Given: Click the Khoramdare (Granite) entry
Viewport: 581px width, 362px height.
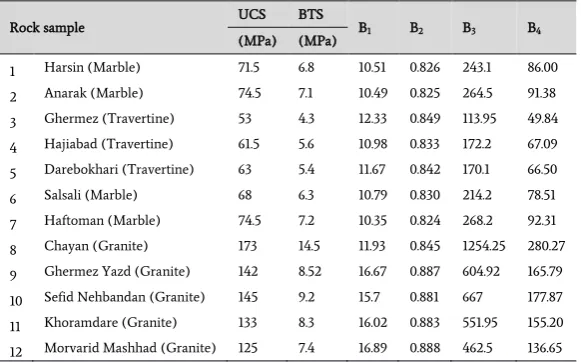Looking at the screenshot, I should pyautogui.click(x=110, y=323).
